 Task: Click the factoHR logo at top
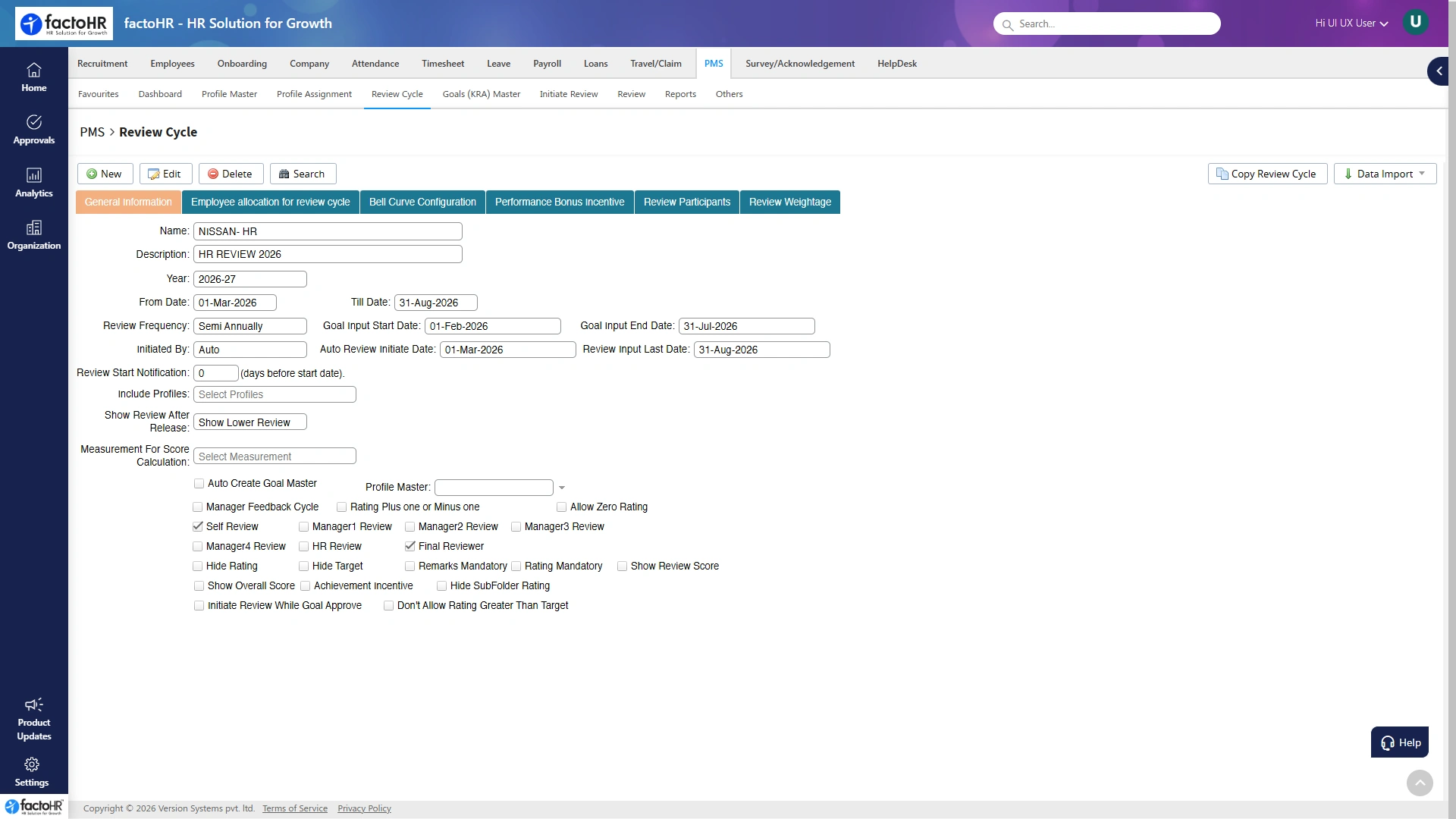[64, 24]
